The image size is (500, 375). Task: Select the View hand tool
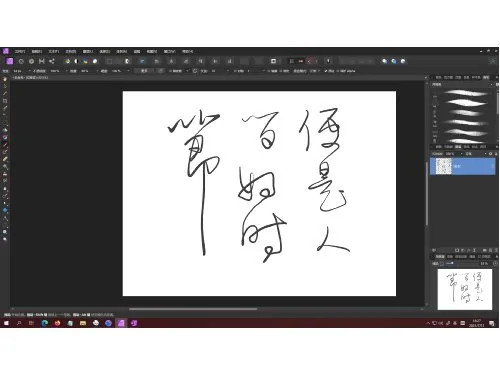[5, 79]
